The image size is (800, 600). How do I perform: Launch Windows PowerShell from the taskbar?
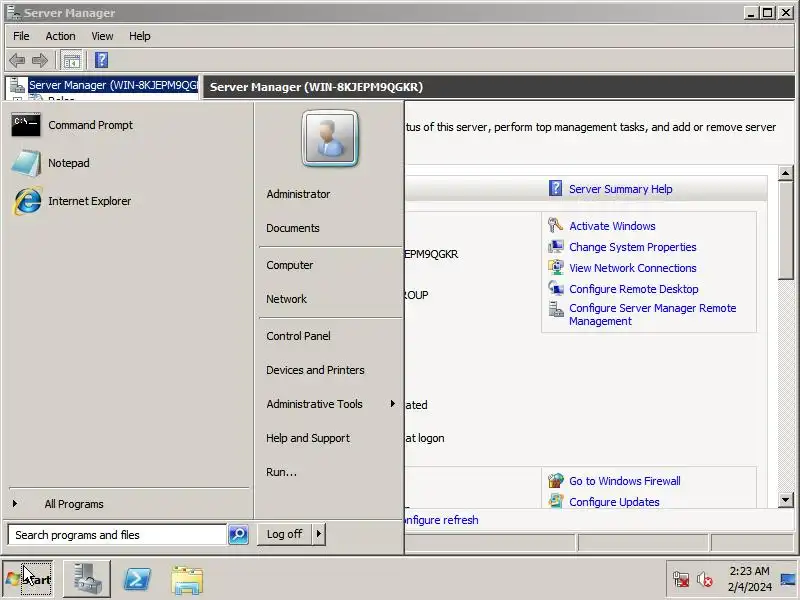[x=137, y=579]
